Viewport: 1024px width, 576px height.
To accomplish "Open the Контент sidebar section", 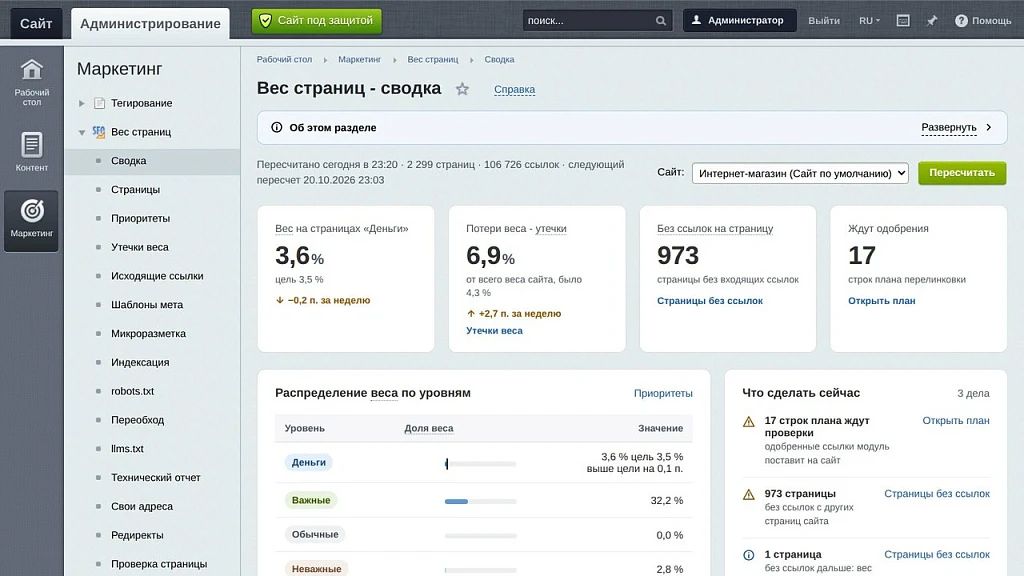I will [x=31, y=152].
